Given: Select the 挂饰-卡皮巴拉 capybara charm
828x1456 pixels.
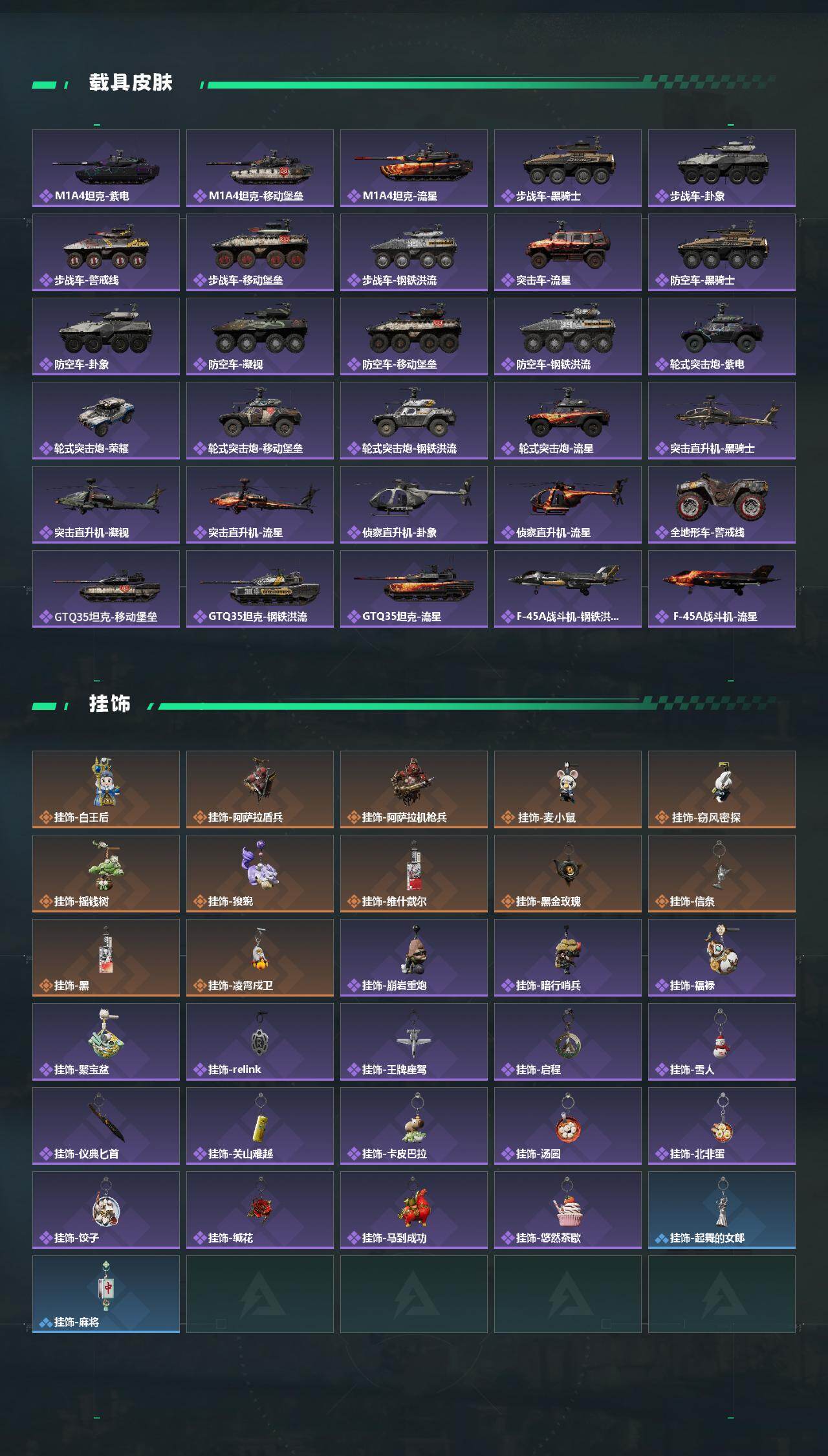Looking at the screenshot, I should pos(414,1126).
